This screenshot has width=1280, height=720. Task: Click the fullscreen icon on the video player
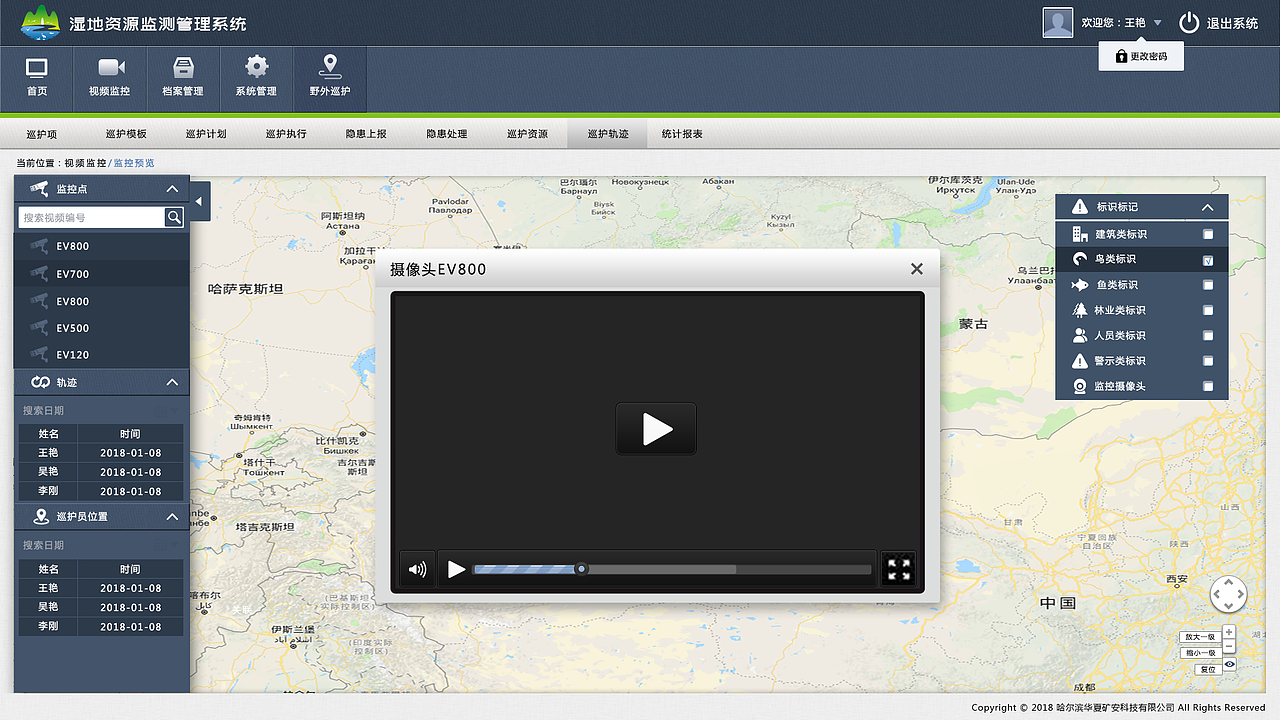898,567
